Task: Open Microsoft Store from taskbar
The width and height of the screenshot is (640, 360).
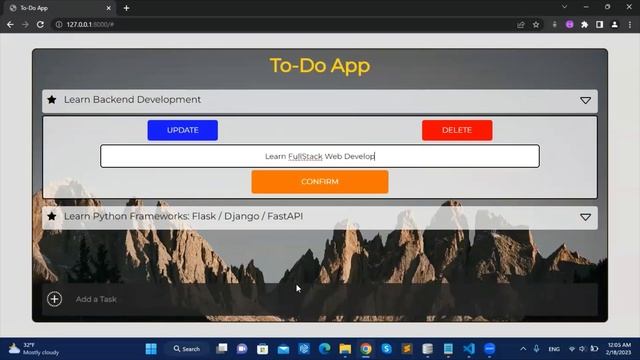Action: click(262, 349)
